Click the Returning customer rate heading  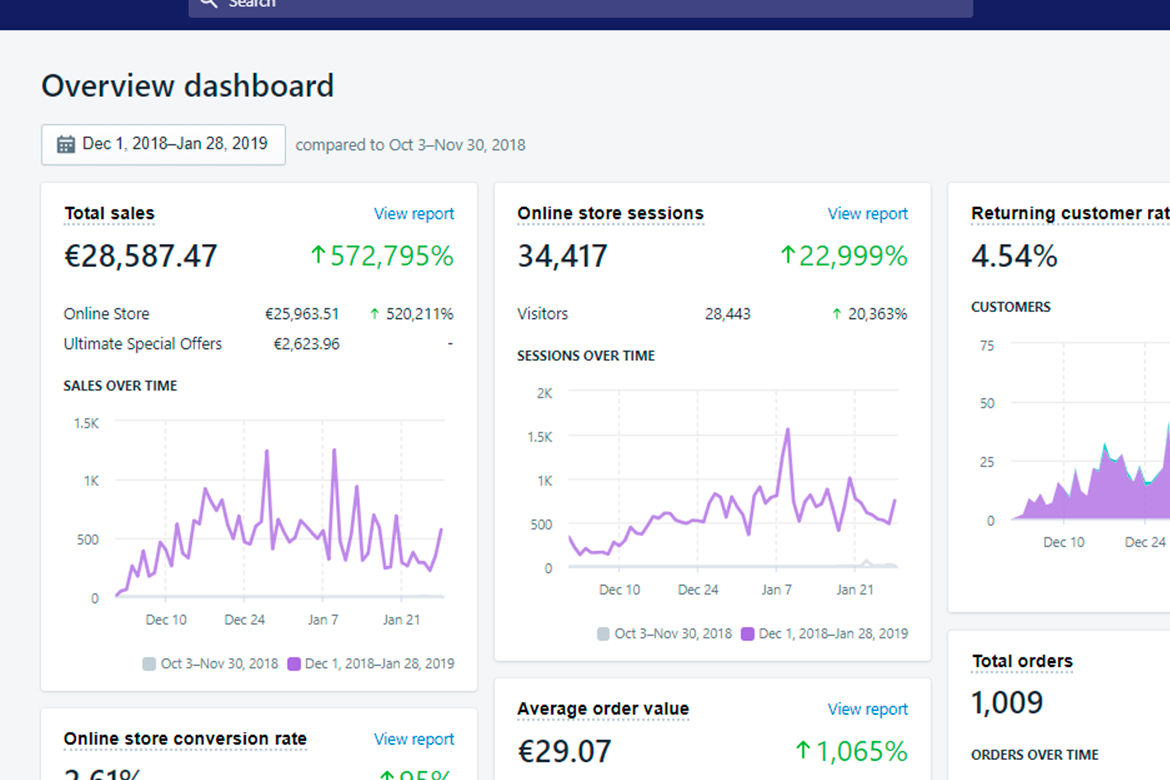[x=1070, y=213]
